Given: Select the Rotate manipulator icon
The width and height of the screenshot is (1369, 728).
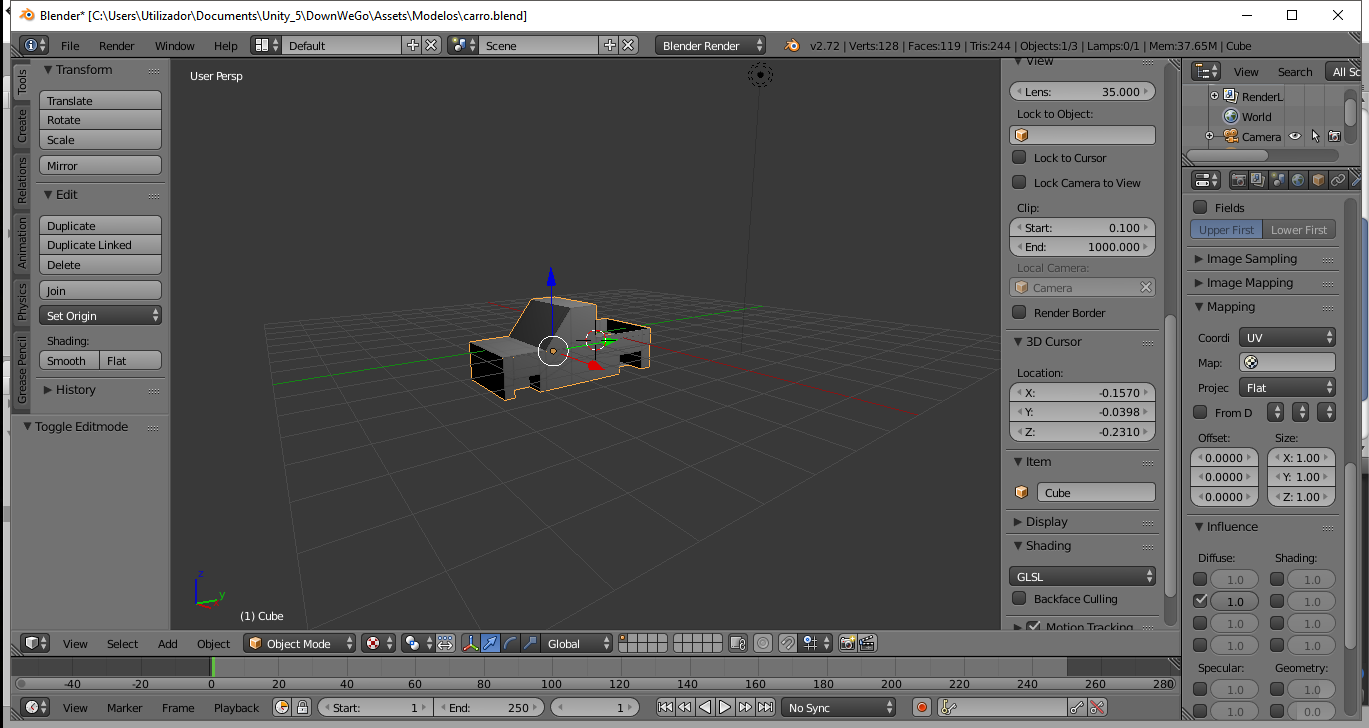Looking at the screenshot, I should [x=510, y=643].
